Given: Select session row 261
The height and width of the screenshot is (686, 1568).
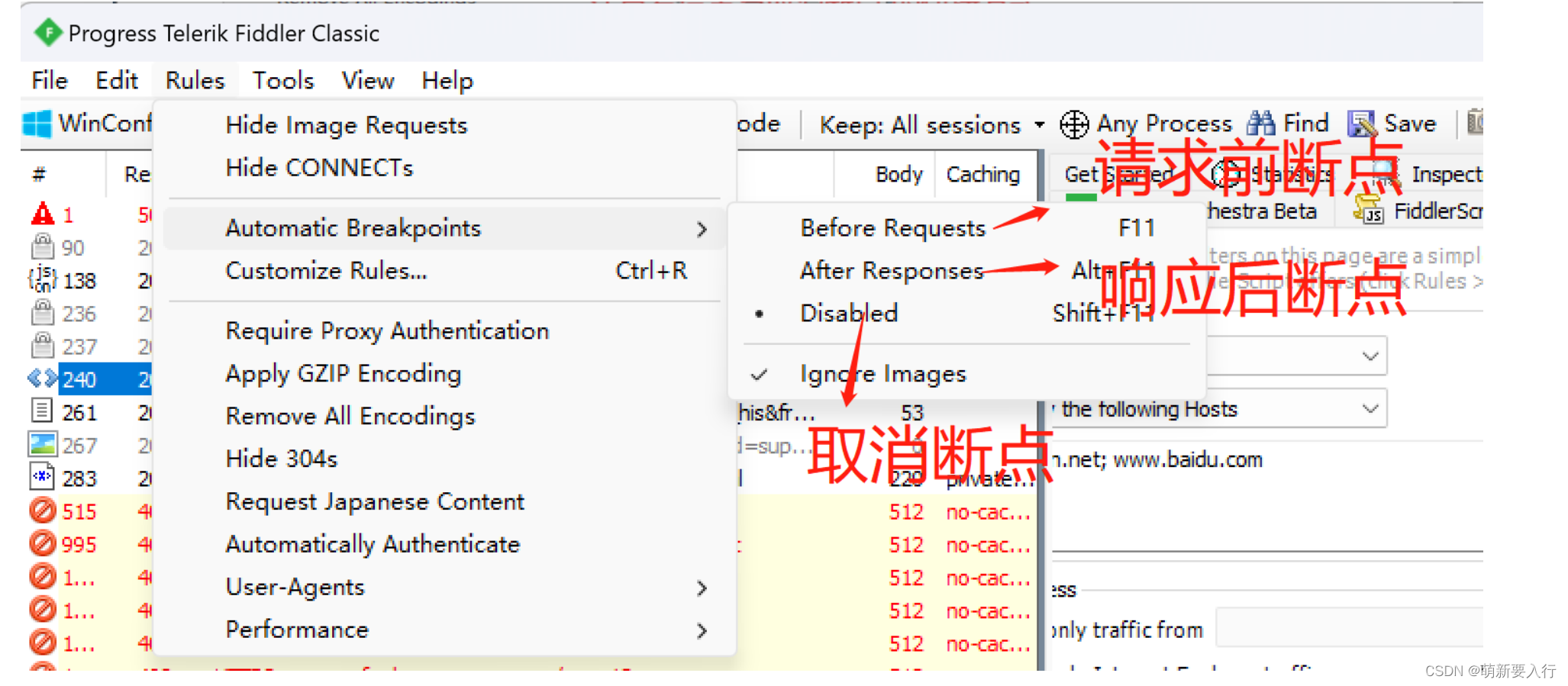Looking at the screenshot, I should point(90,413).
